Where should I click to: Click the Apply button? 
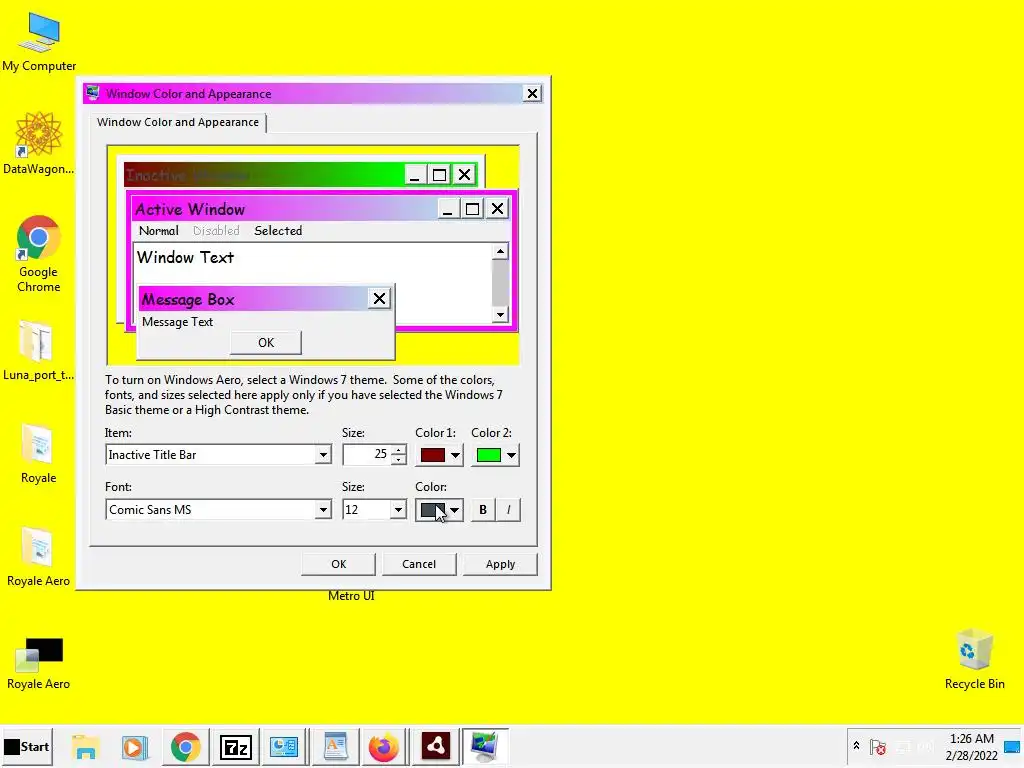tap(500, 564)
